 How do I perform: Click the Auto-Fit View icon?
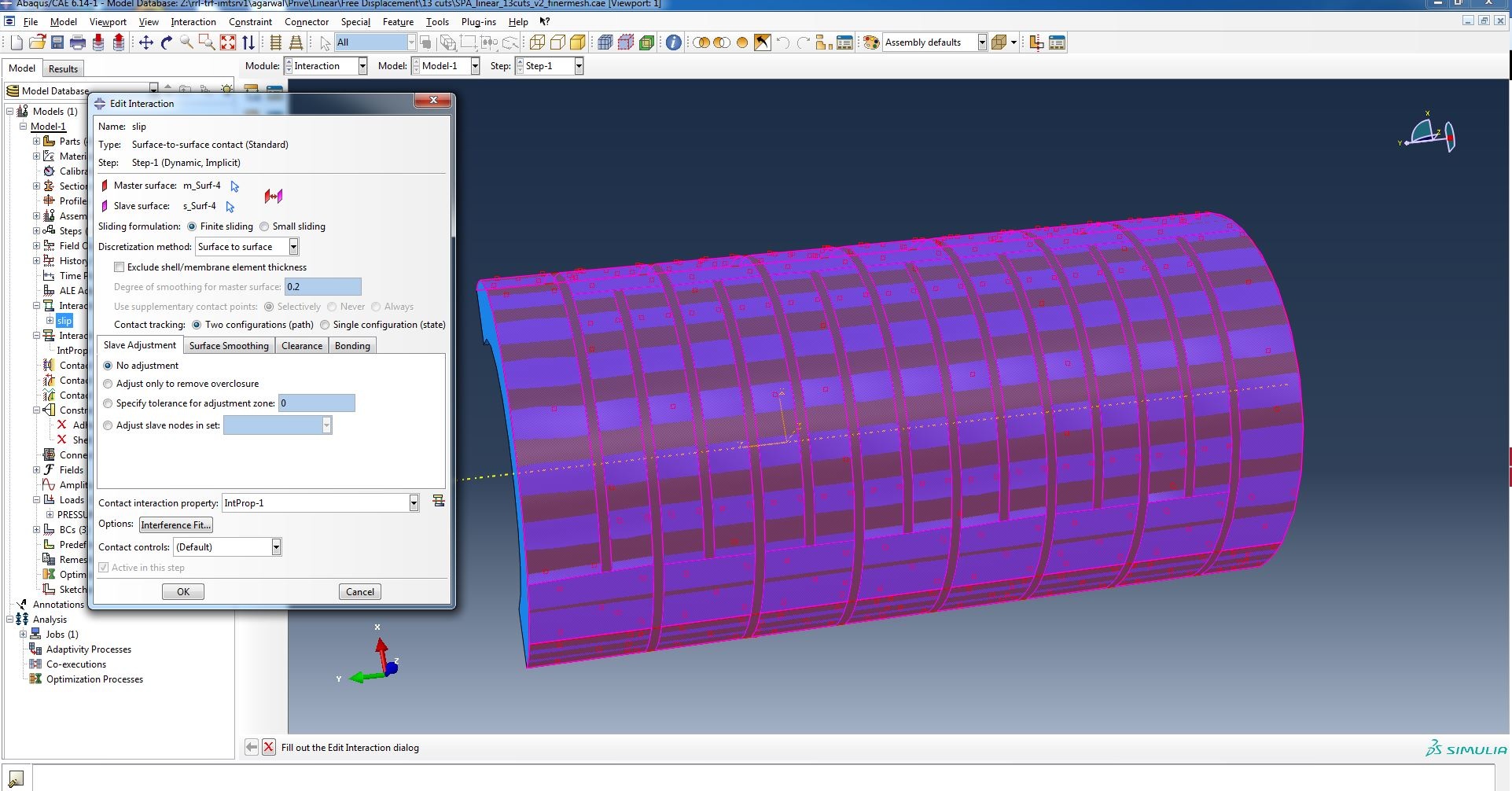tap(228, 42)
